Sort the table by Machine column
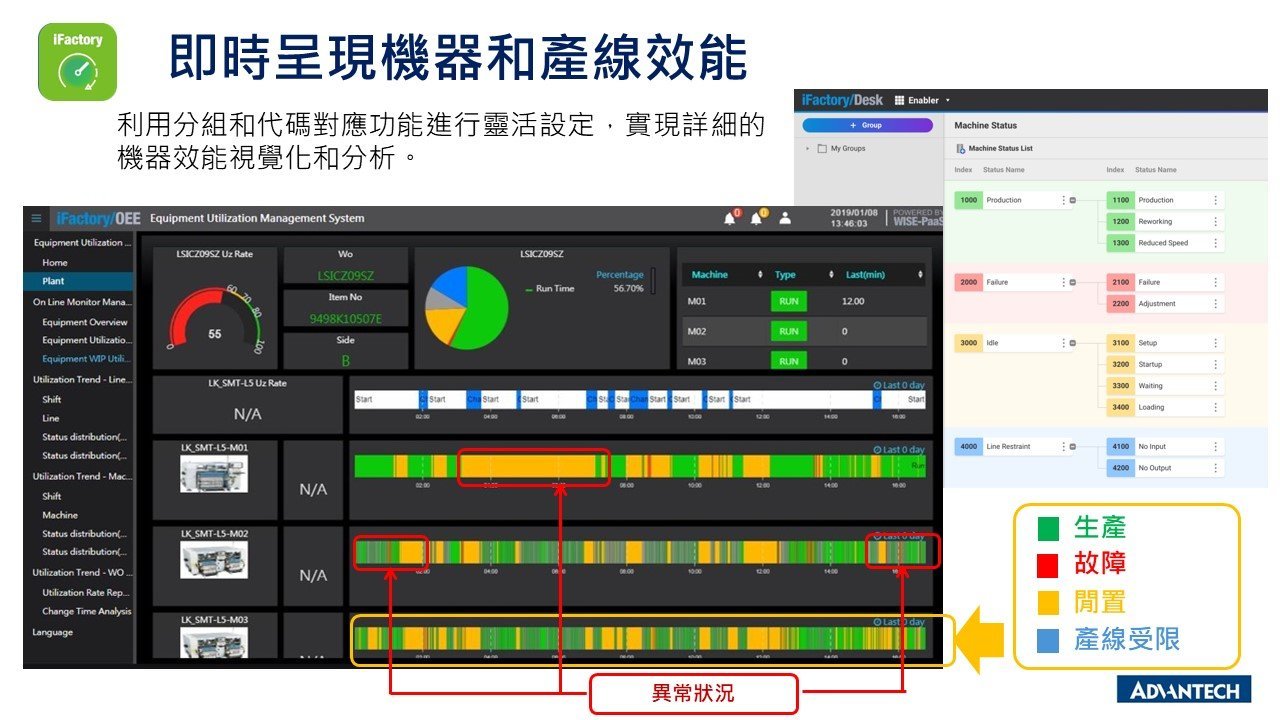The height and width of the screenshot is (720, 1280). click(760, 274)
